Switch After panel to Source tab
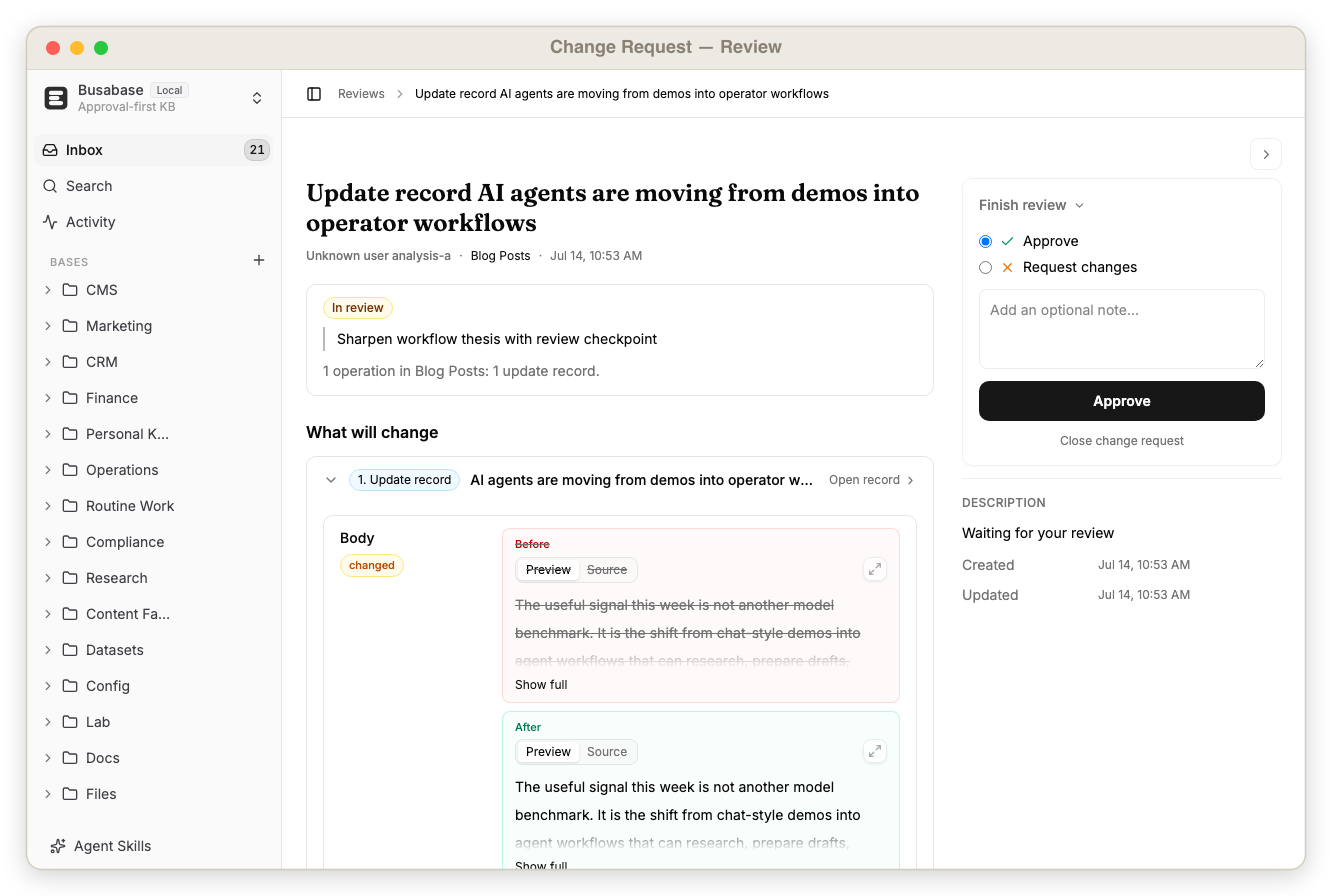The image size is (1332, 896). point(607,752)
